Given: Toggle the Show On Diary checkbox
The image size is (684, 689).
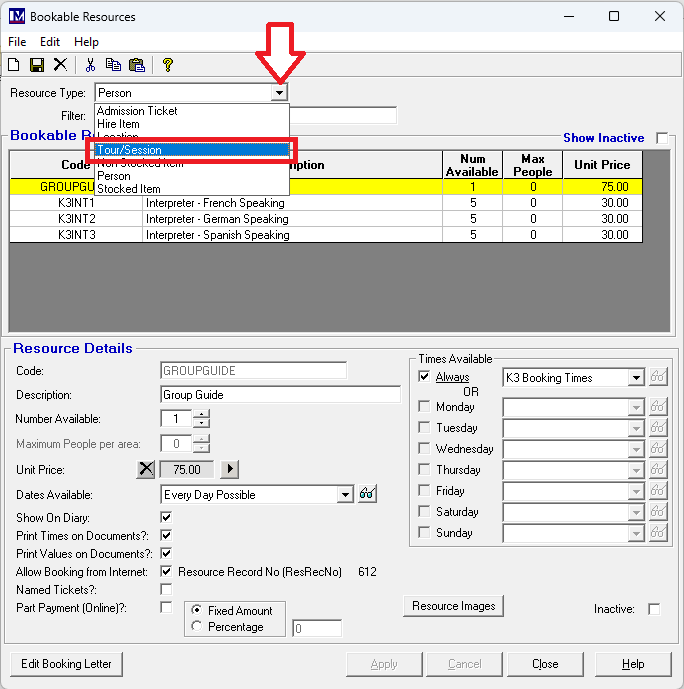Looking at the screenshot, I should point(166,518).
